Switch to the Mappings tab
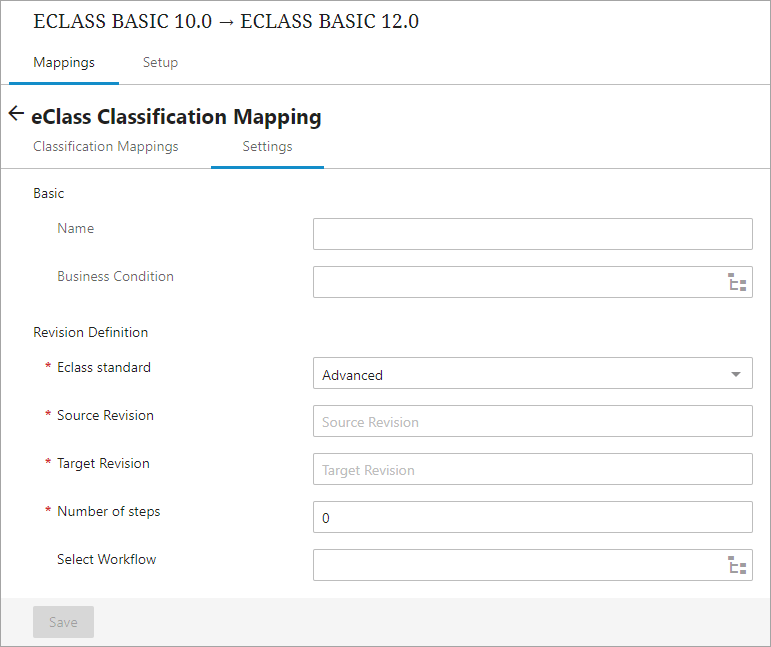Viewport: 771px width, 647px height. pyautogui.click(x=64, y=62)
